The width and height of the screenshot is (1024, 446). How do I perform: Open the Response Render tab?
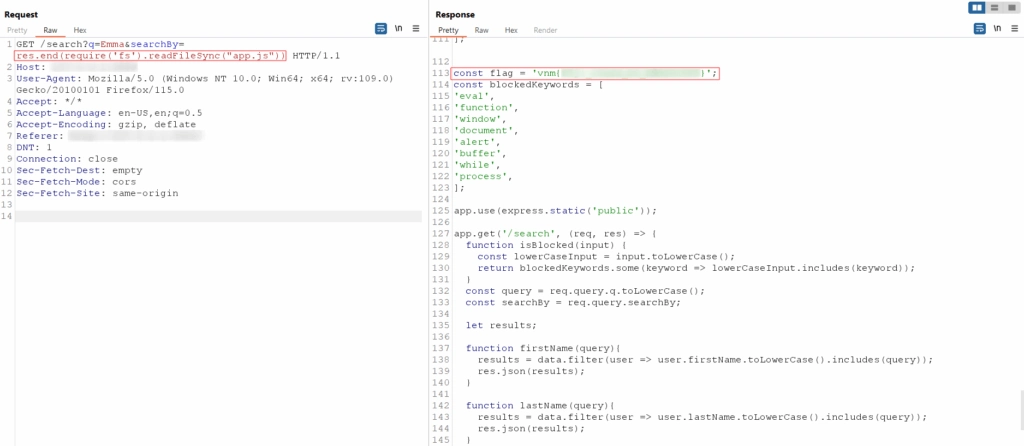pyautogui.click(x=545, y=31)
